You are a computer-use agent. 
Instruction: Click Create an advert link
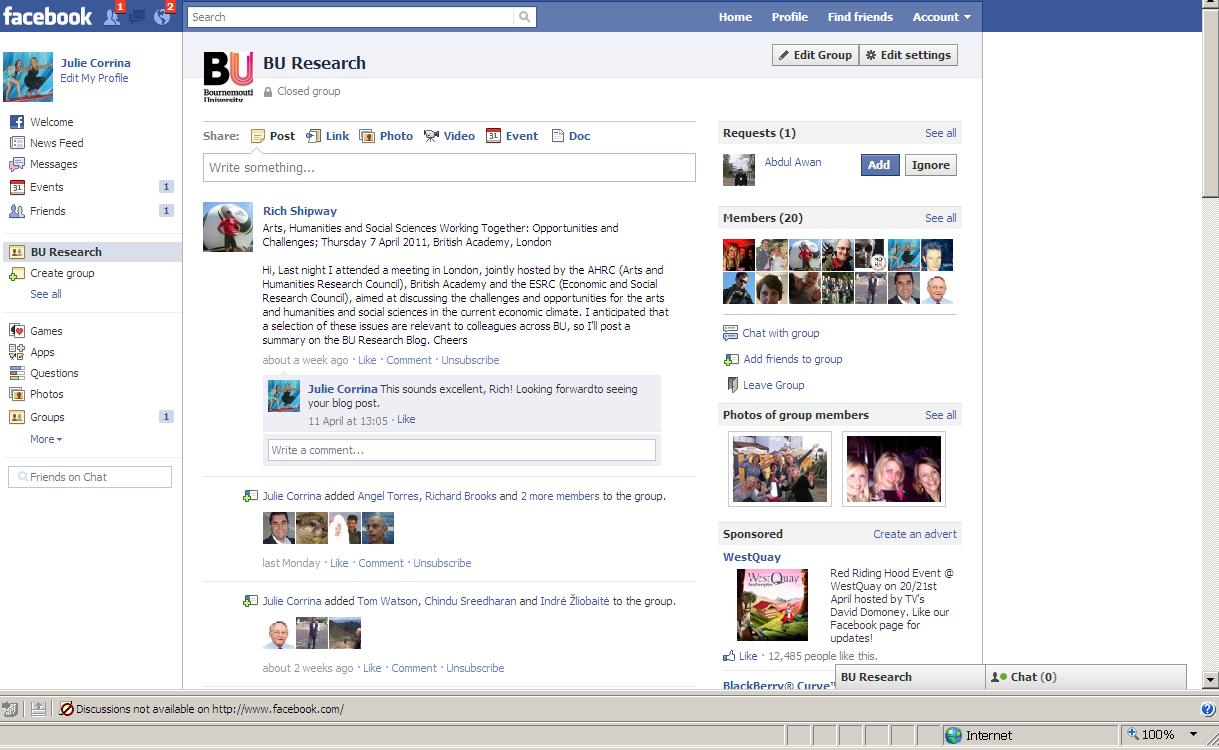[915, 534]
